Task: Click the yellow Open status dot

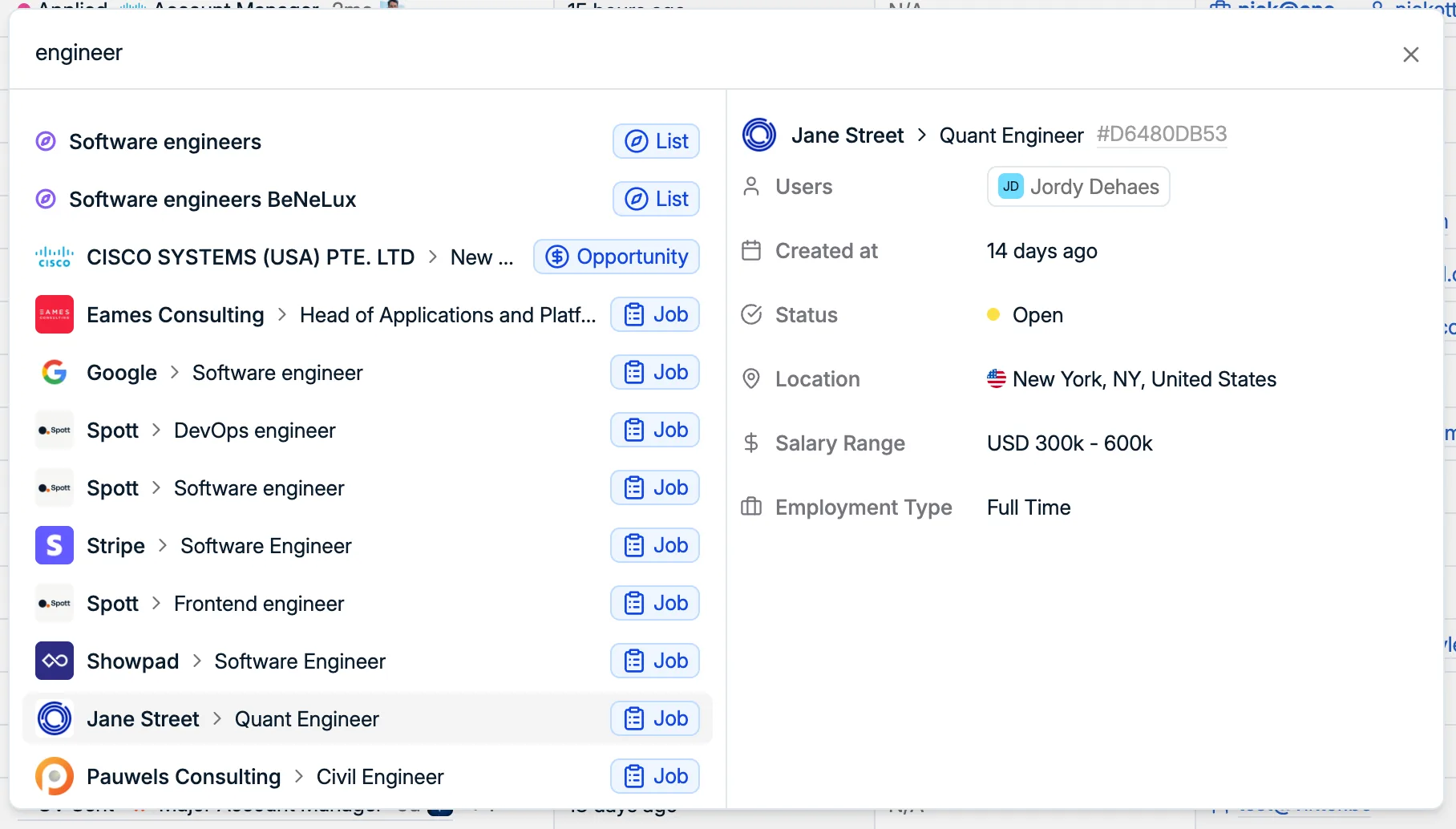Action: click(x=993, y=314)
